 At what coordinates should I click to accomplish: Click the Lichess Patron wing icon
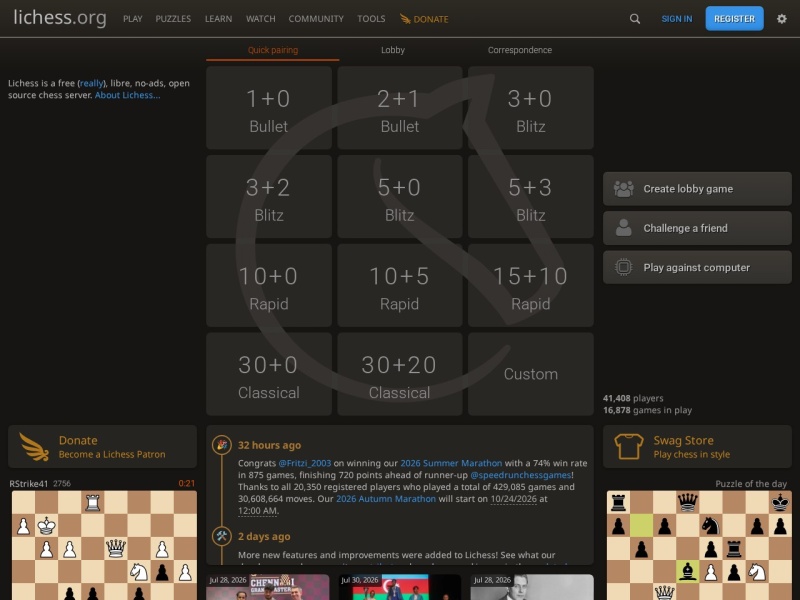tap(34, 446)
